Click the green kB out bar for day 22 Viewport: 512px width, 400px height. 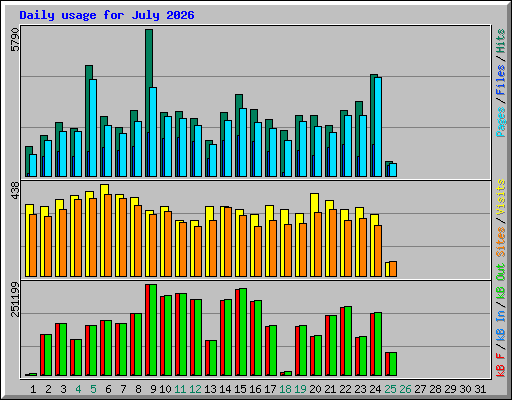(x=348, y=341)
